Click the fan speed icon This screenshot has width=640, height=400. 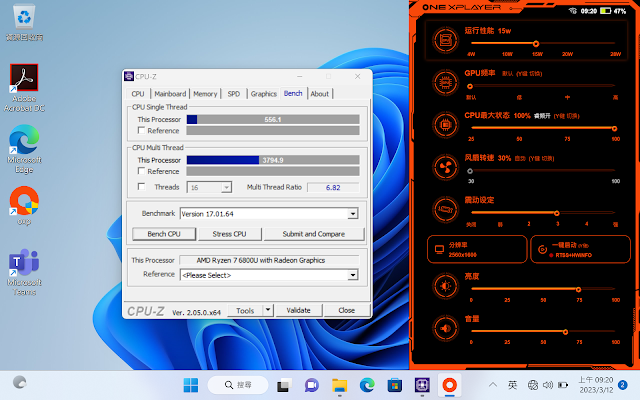[445, 167]
